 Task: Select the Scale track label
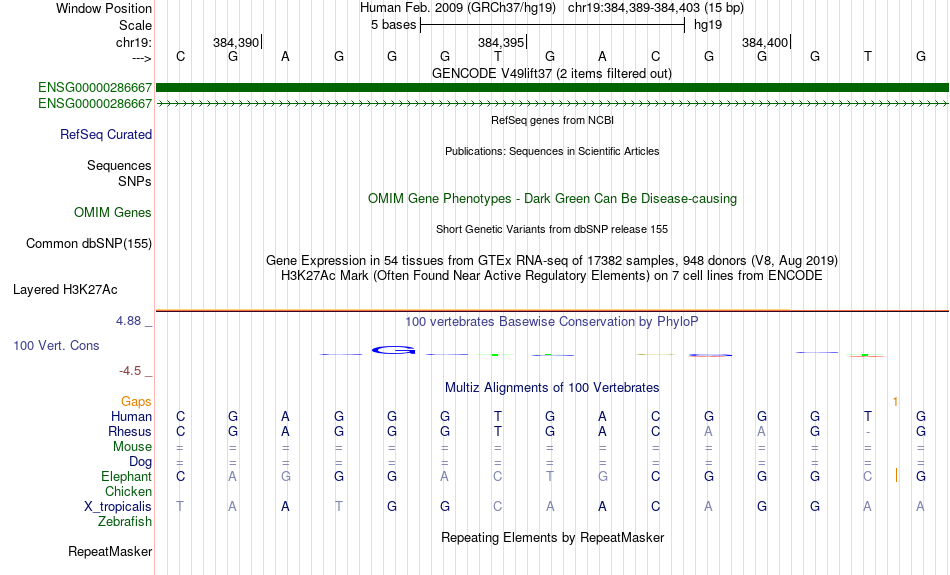point(135,25)
